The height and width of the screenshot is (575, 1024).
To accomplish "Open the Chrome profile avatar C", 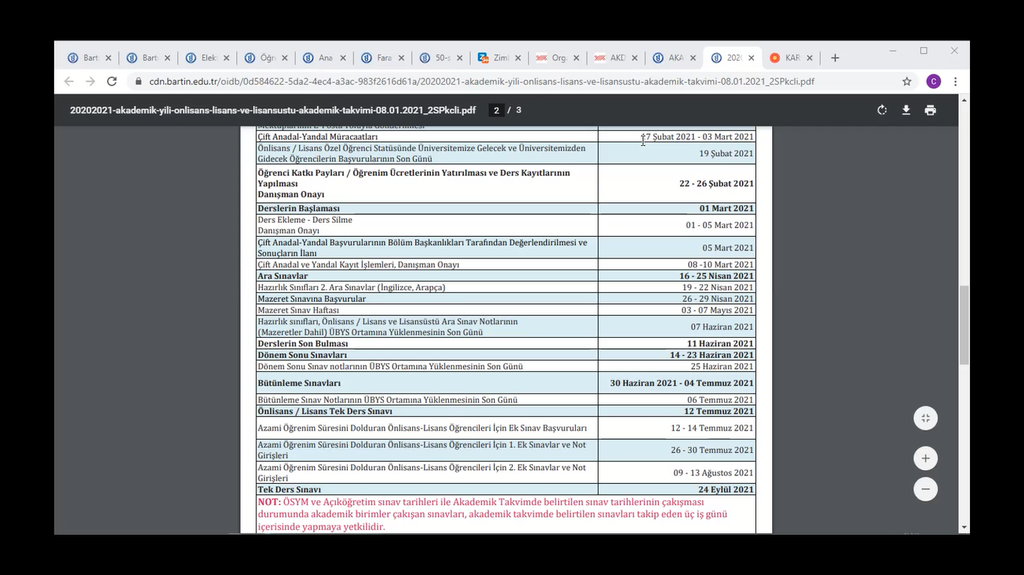I will point(933,82).
